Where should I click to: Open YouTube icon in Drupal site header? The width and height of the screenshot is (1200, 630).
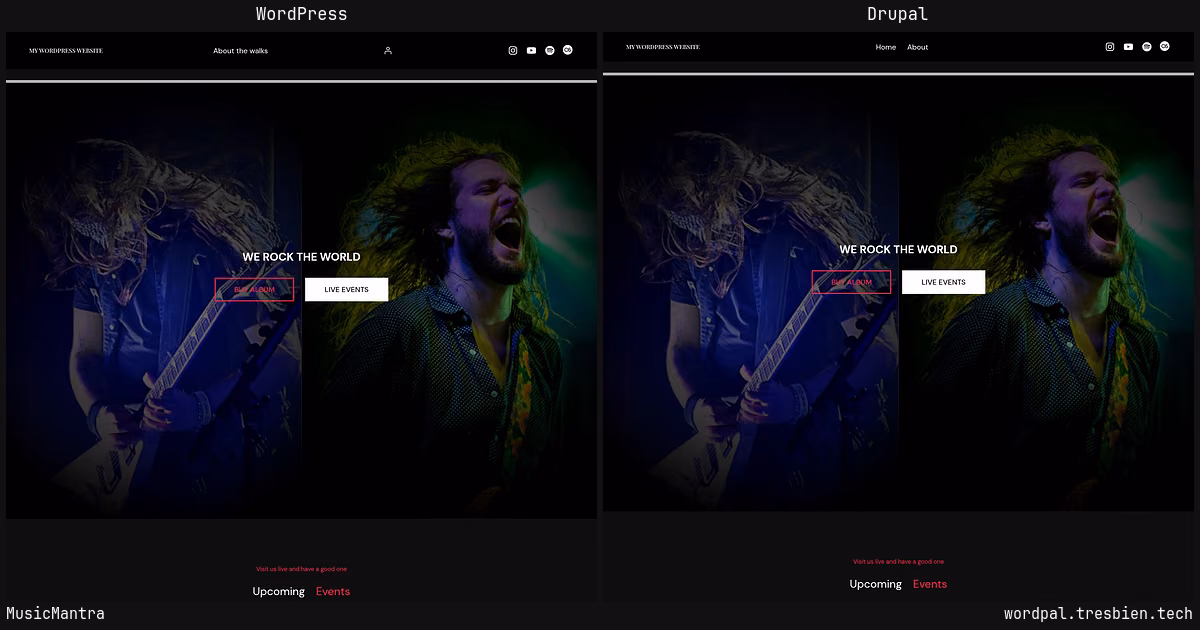(x=1128, y=47)
